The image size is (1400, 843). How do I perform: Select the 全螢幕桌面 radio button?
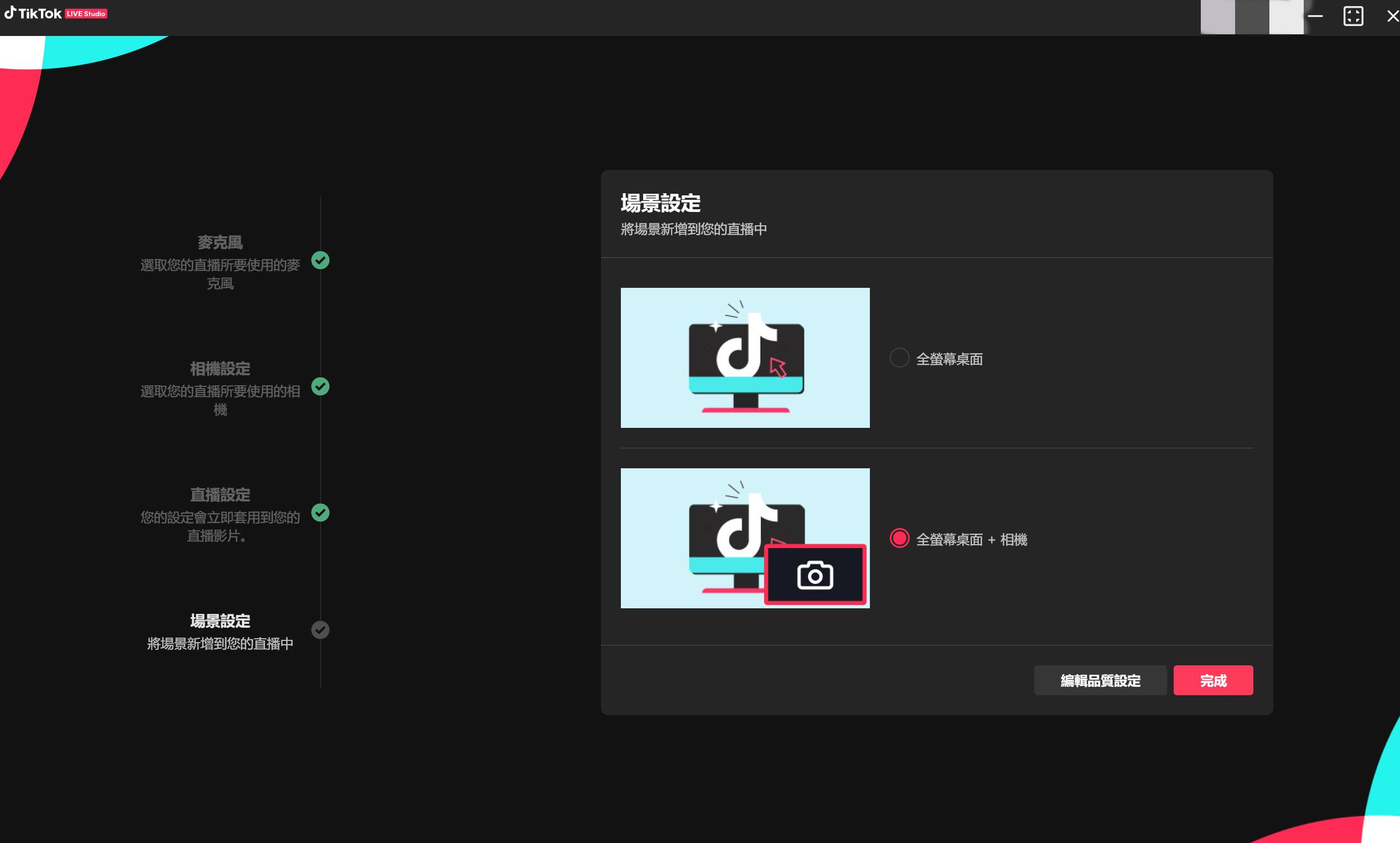pyautogui.click(x=899, y=358)
